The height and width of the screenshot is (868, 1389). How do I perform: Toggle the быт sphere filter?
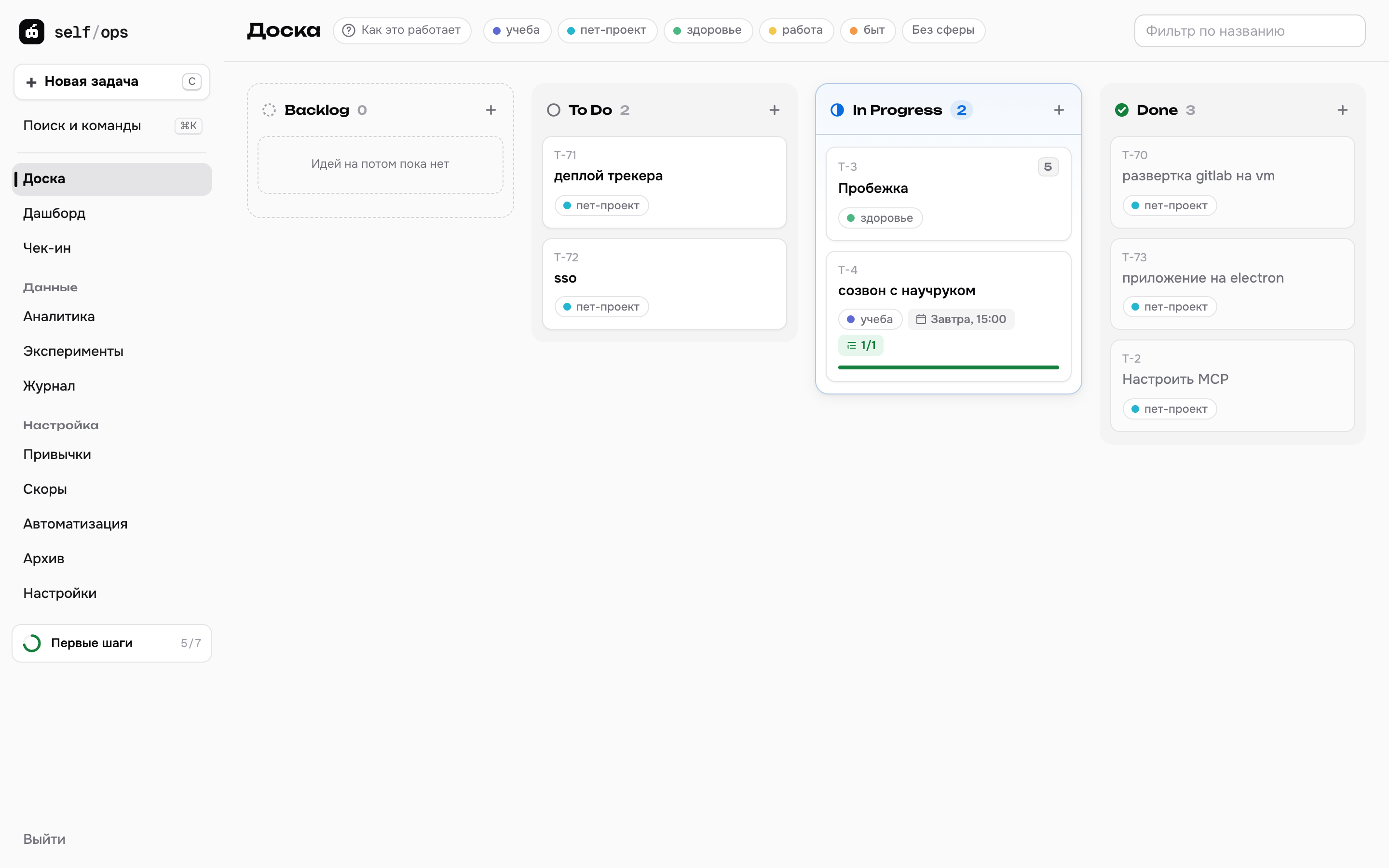pyautogui.click(x=868, y=30)
